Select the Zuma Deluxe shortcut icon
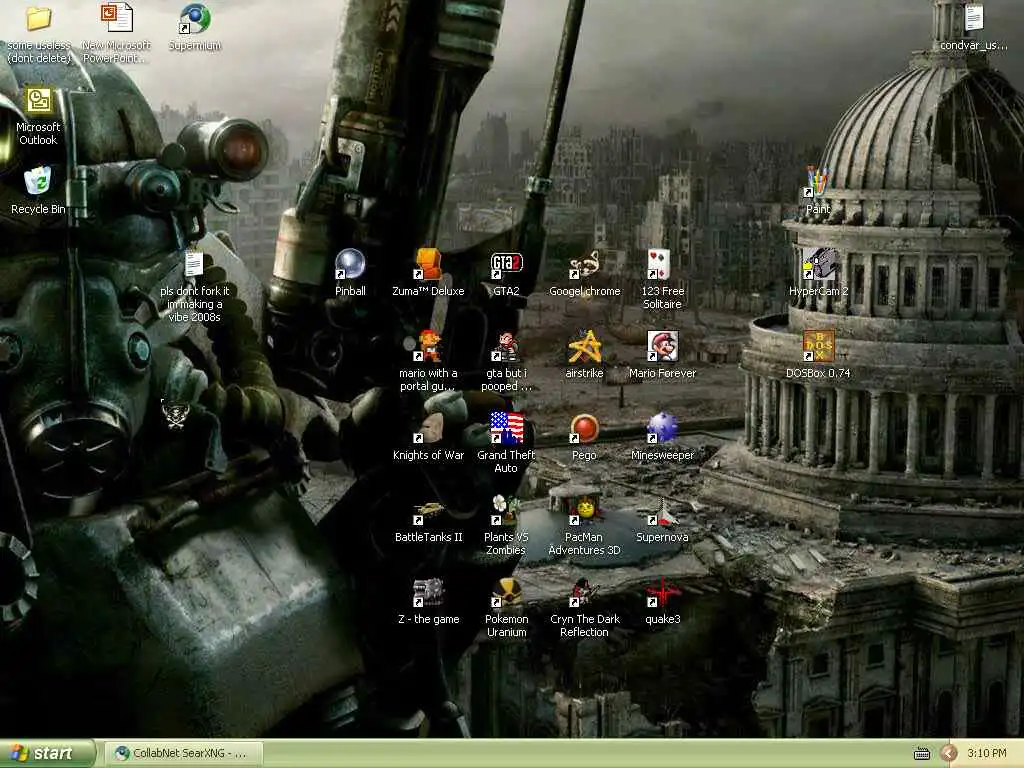 (x=428, y=264)
